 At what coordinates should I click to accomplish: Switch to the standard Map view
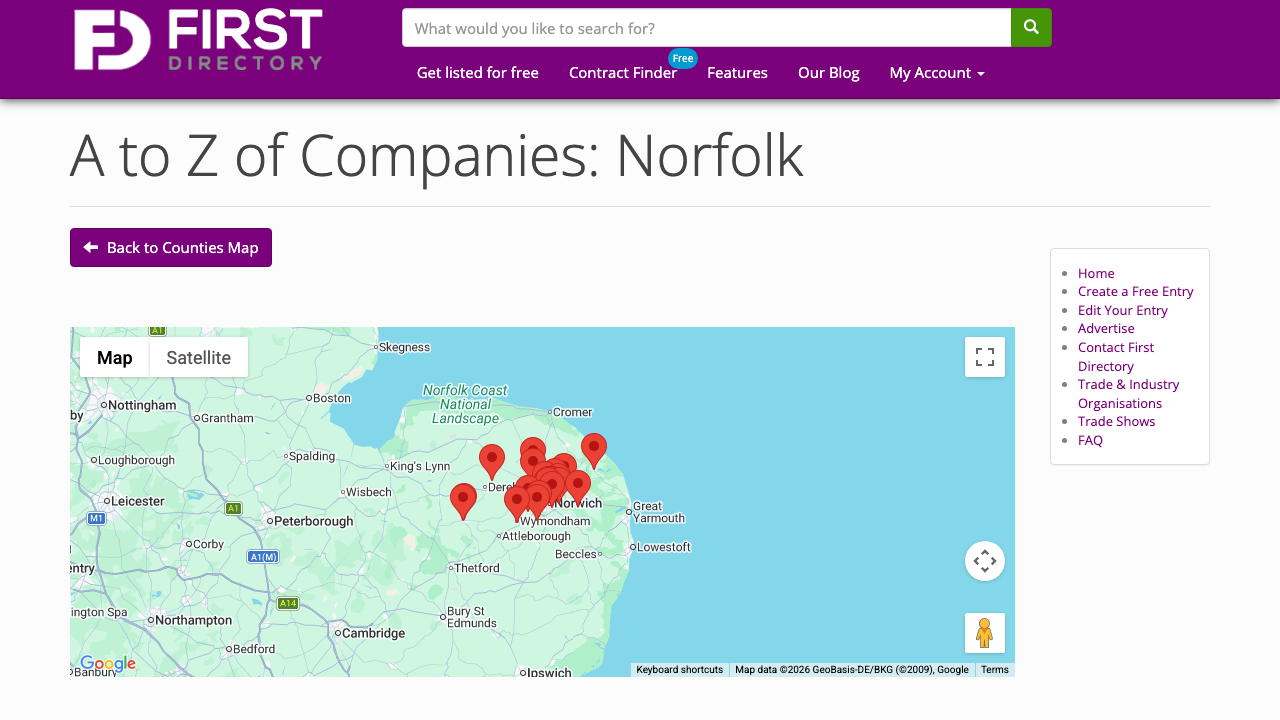tap(115, 358)
